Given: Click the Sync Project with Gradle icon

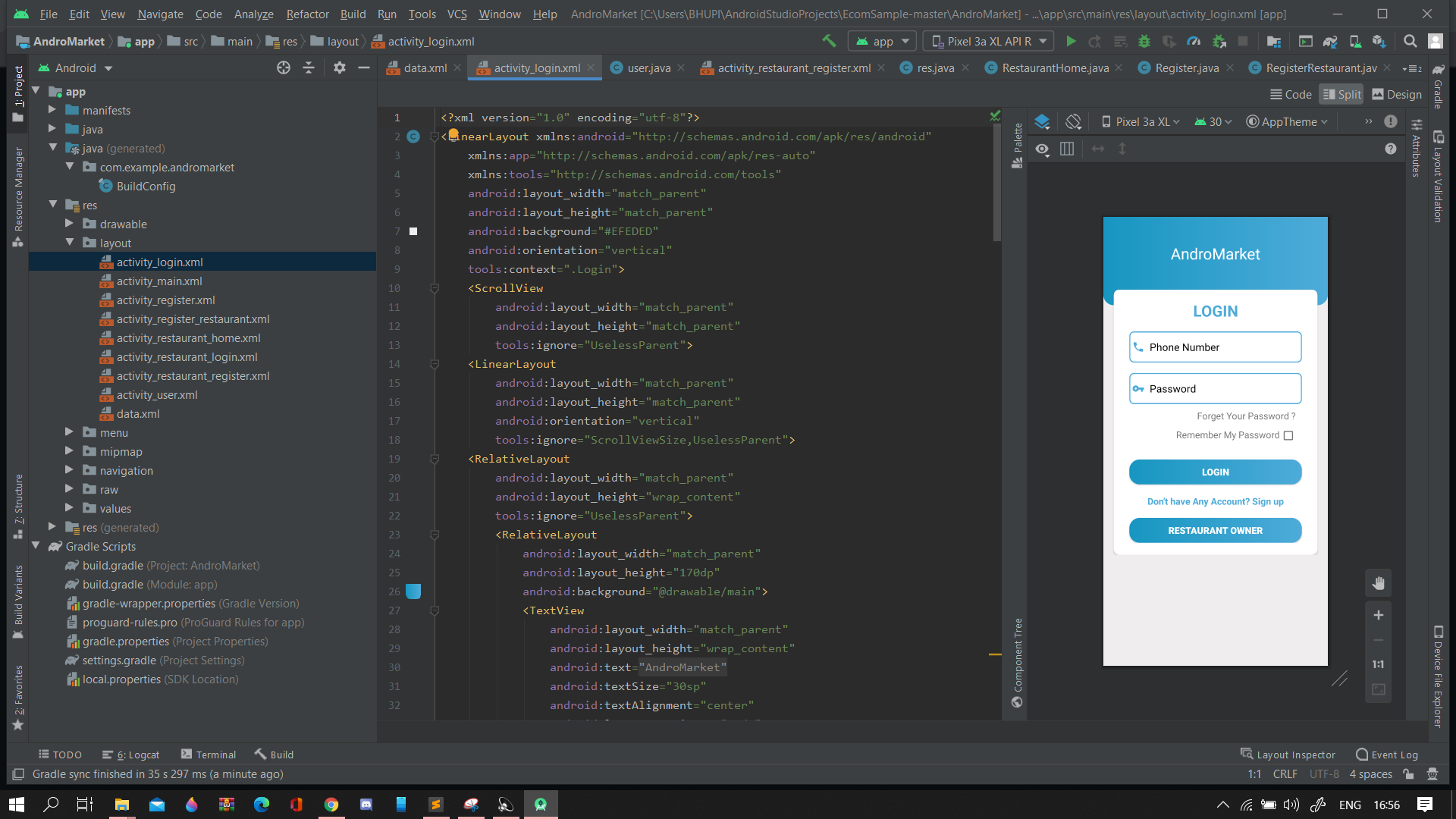Looking at the screenshot, I should pos(1329,42).
